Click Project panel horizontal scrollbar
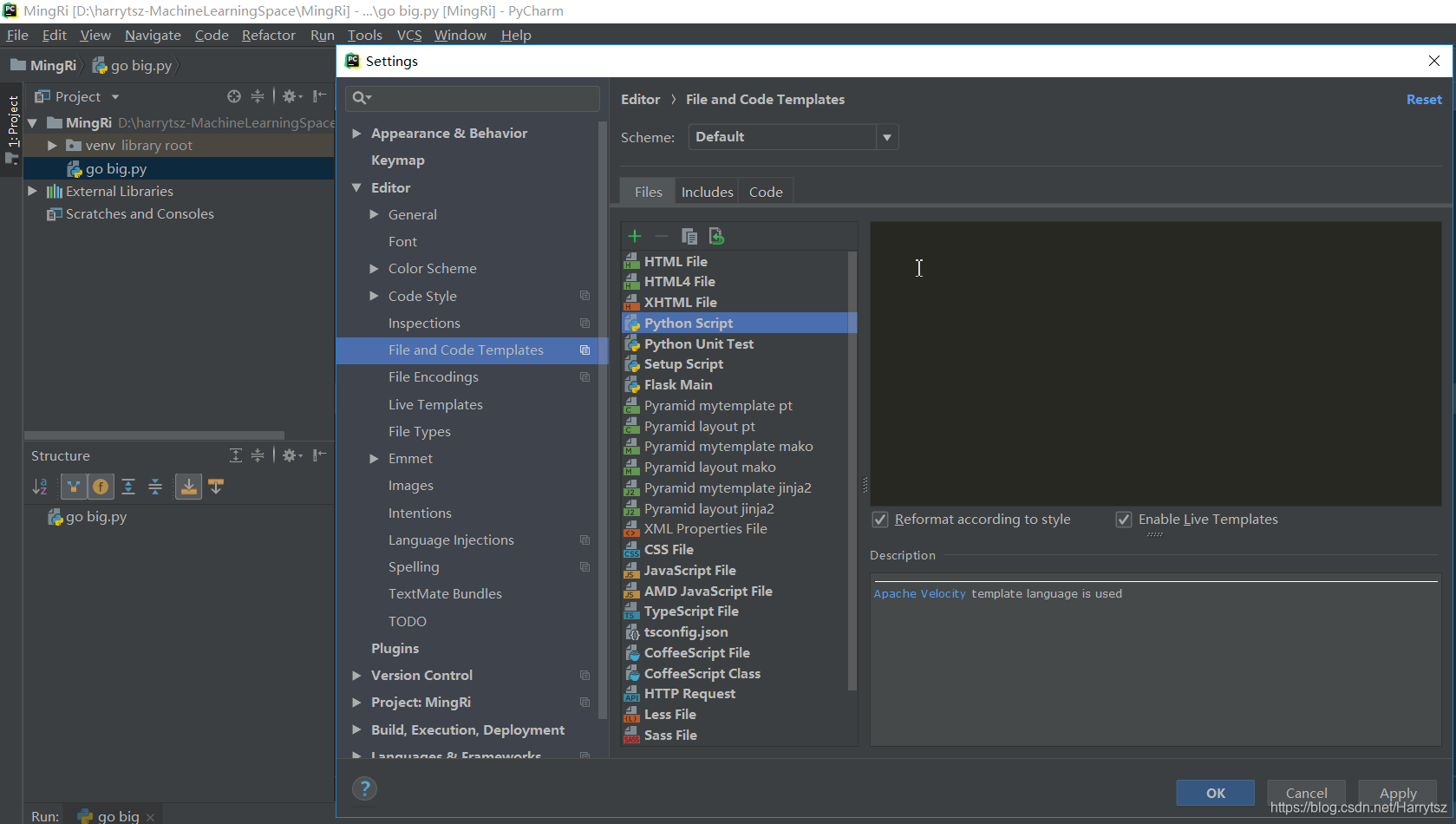Screen dimensions: 1456x824 coord(154,435)
